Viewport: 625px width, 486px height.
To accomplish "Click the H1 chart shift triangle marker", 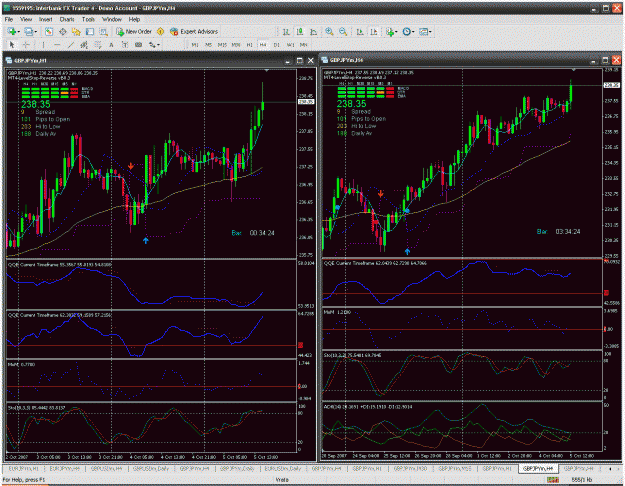I will pos(267,70).
